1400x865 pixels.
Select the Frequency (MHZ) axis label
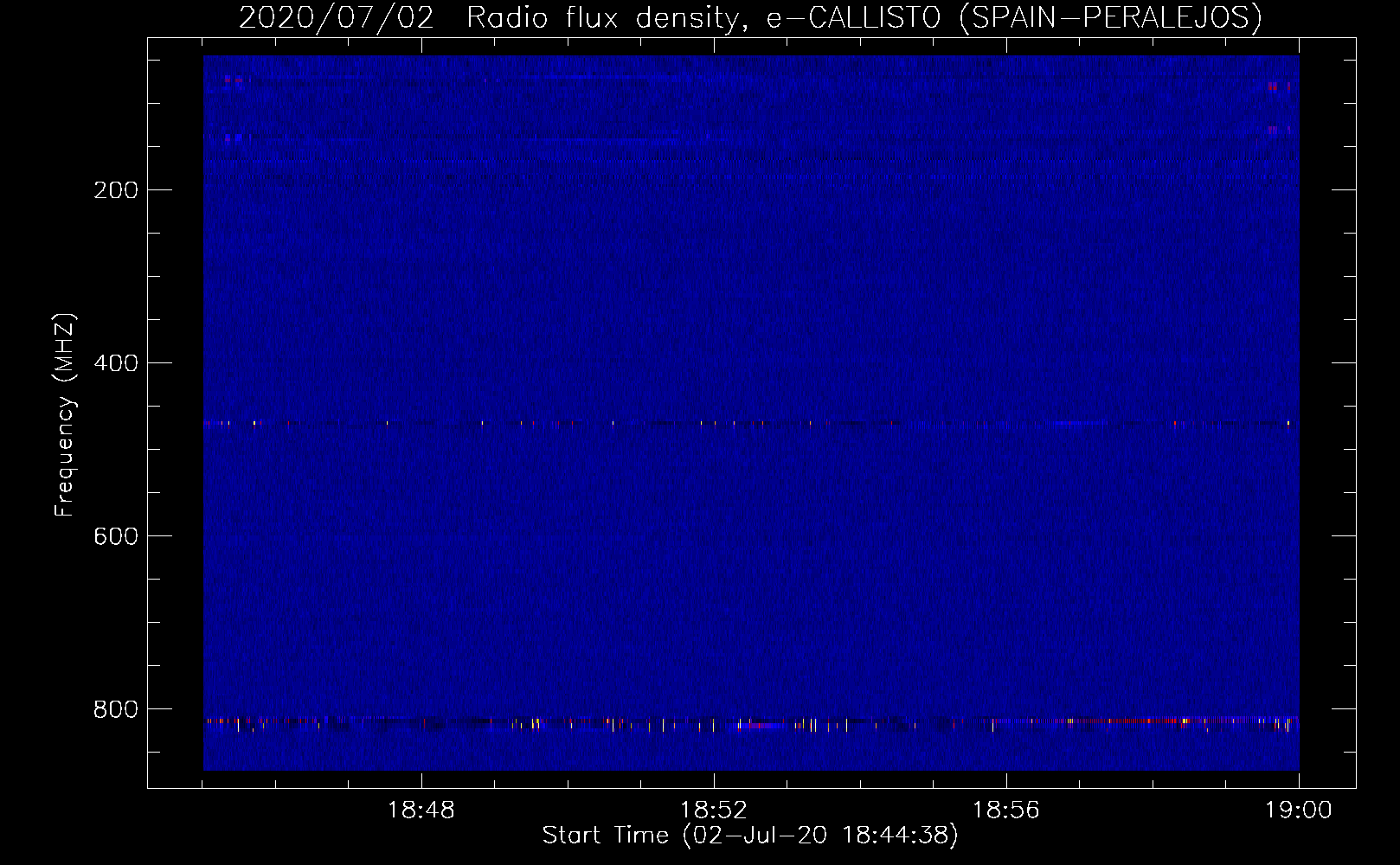tap(65, 415)
